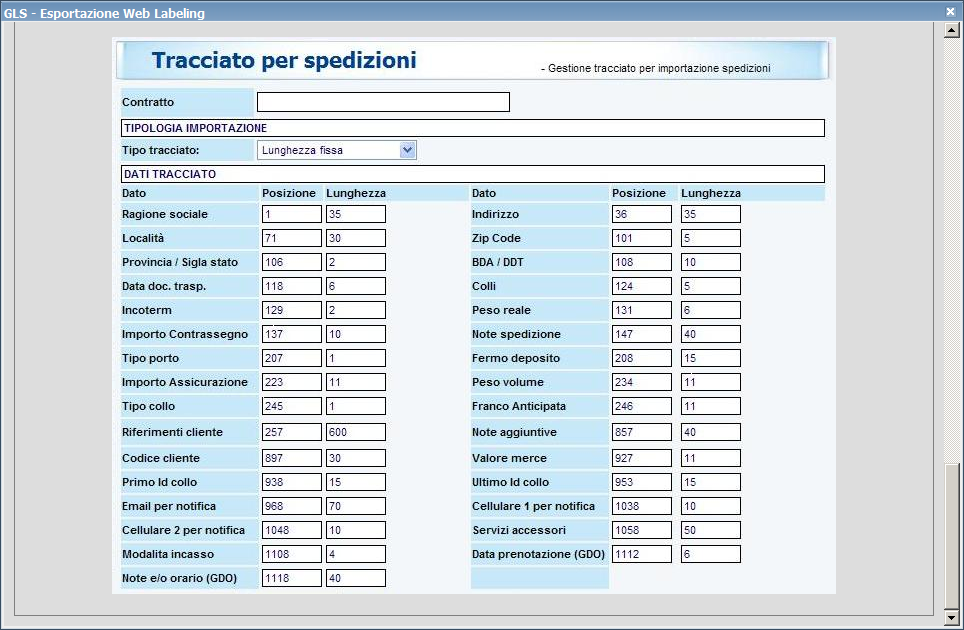Screen dimensions: 964x630
Task: Edit Zip Code length field
Action: pyautogui.click(x=711, y=238)
